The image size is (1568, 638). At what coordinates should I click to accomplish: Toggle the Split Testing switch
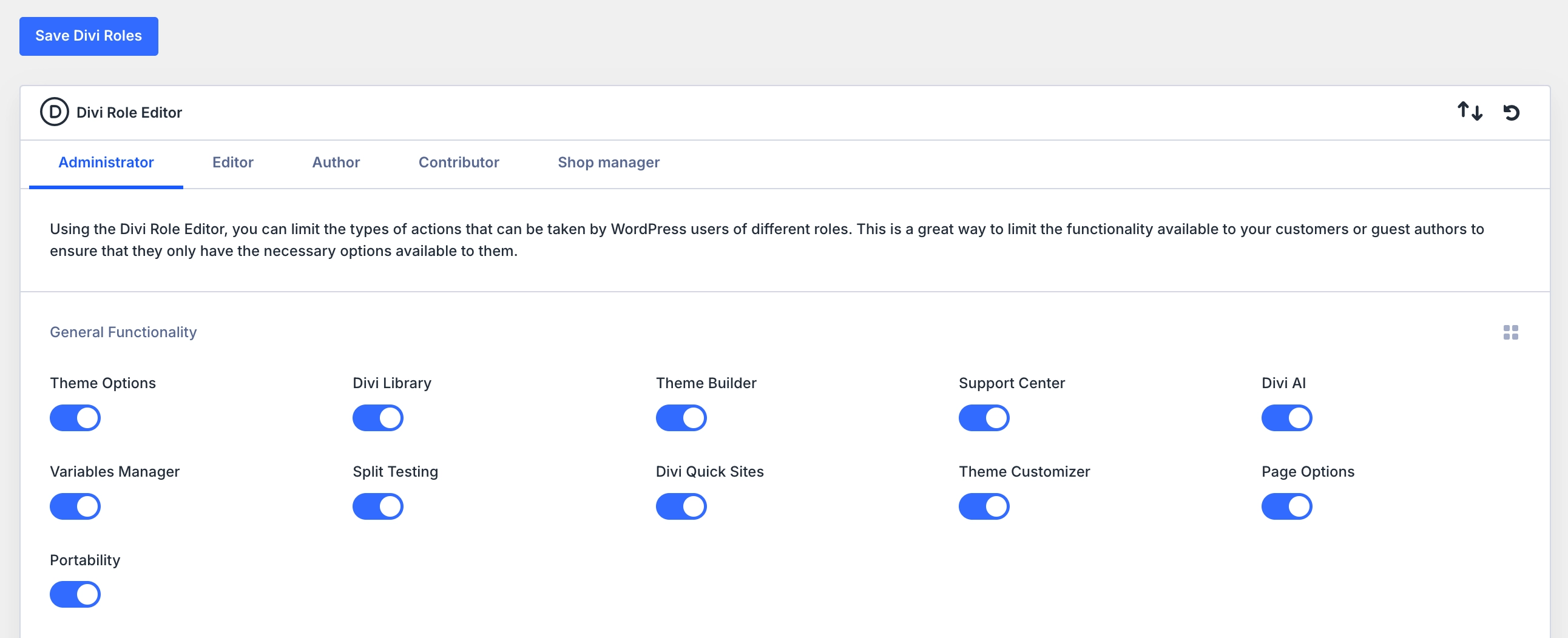tap(378, 506)
